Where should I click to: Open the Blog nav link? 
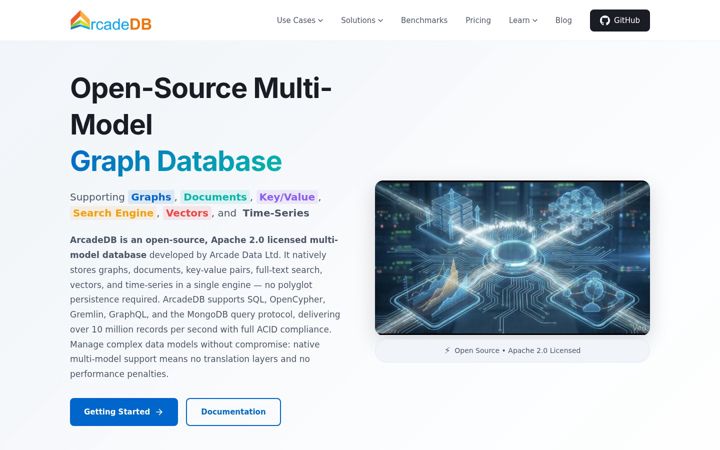point(563,20)
